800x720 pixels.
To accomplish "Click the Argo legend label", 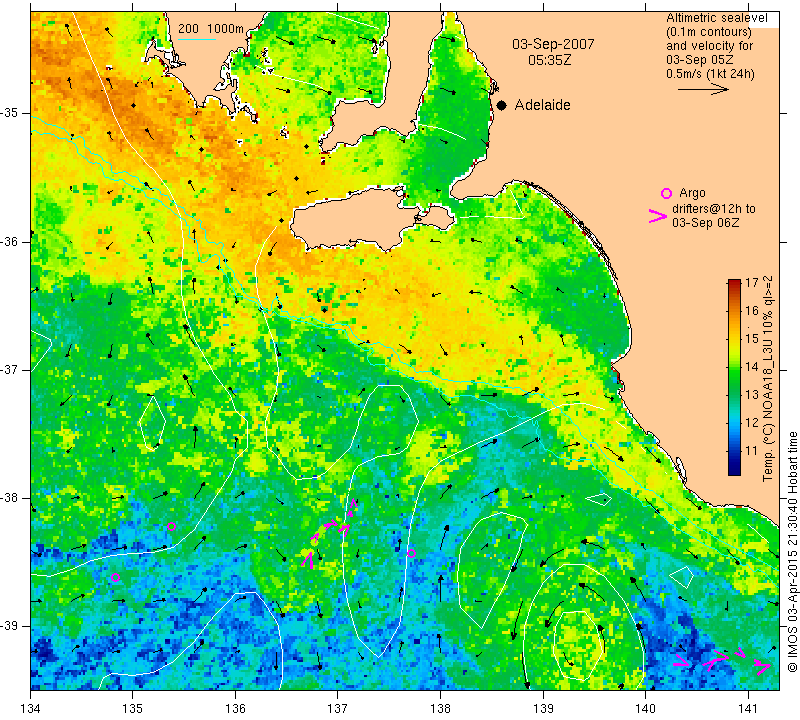I will [692, 193].
